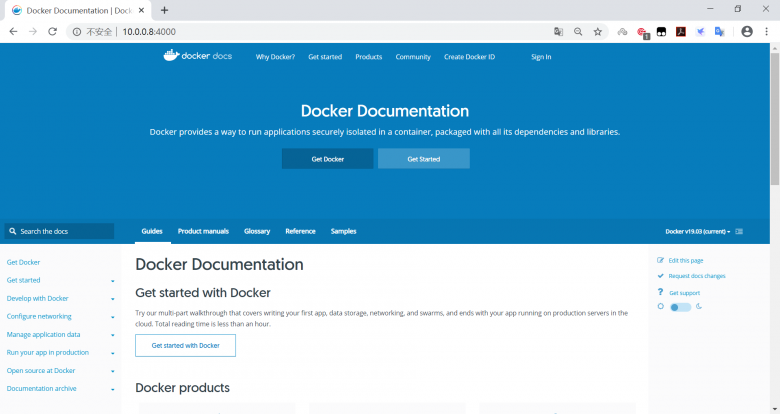The image size is (780, 414).
Task: Click Get started with Docker button
Action: point(186,345)
